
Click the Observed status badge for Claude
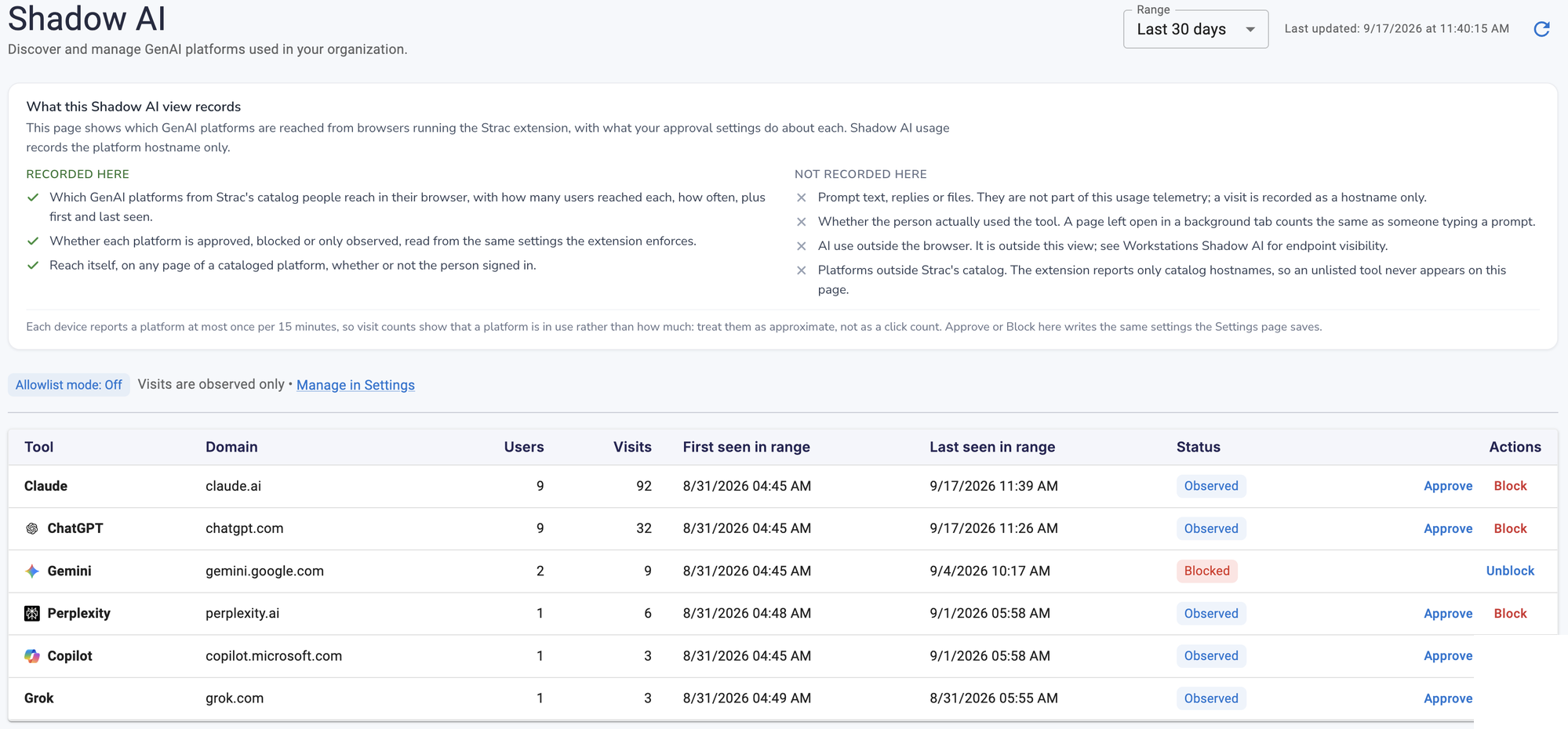pos(1211,486)
